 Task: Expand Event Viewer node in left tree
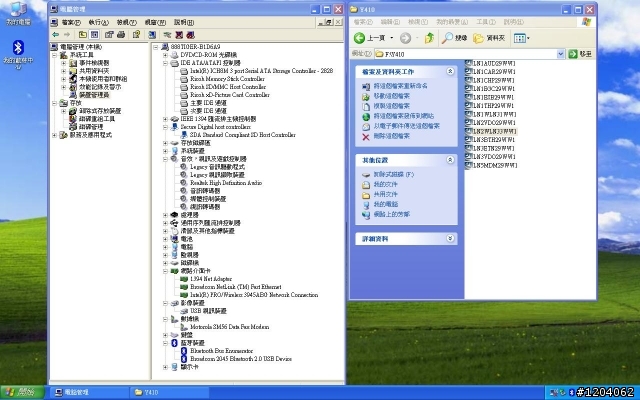[x=63, y=63]
